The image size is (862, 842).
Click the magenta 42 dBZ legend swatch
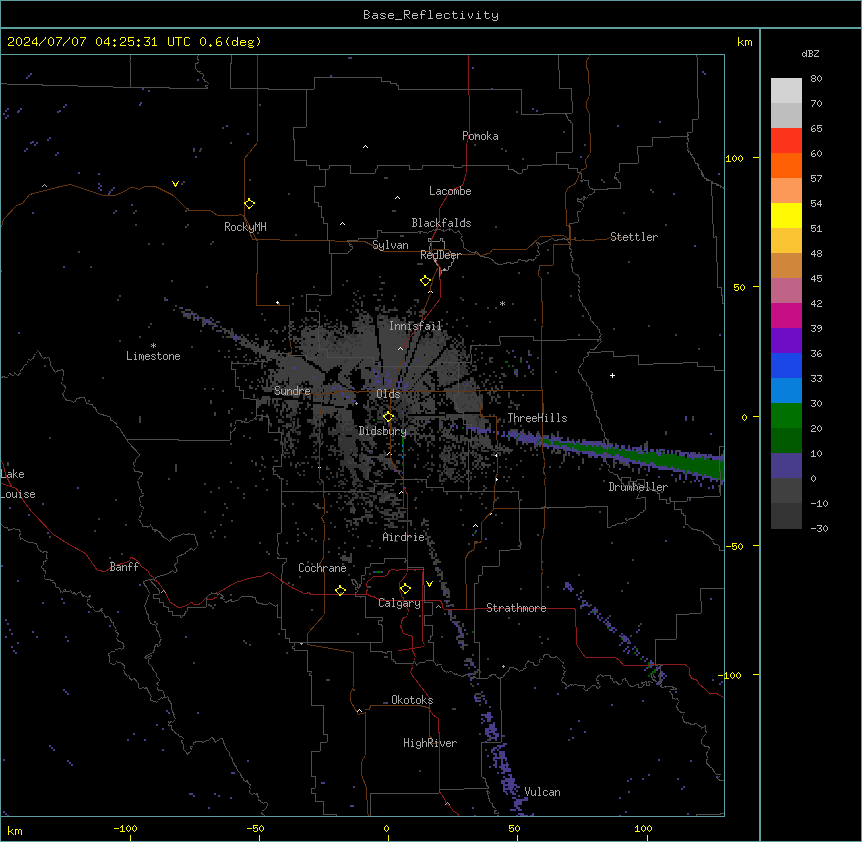[786, 315]
